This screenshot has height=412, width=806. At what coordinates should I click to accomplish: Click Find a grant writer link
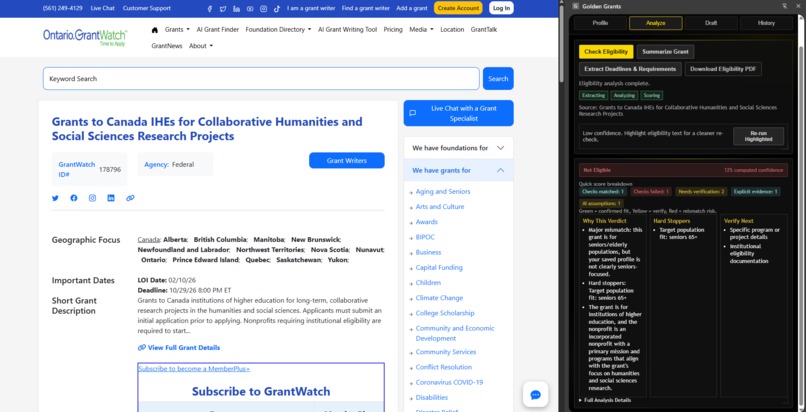365,8
